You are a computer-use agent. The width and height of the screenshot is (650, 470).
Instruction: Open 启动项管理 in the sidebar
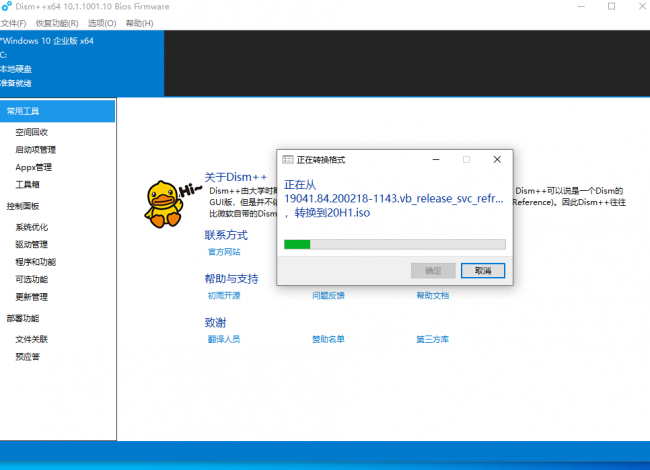point(36,150)
